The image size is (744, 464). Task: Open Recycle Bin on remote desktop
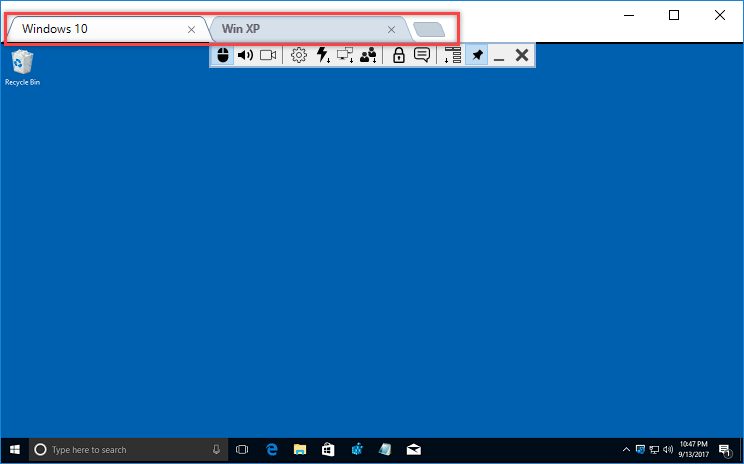22,67
